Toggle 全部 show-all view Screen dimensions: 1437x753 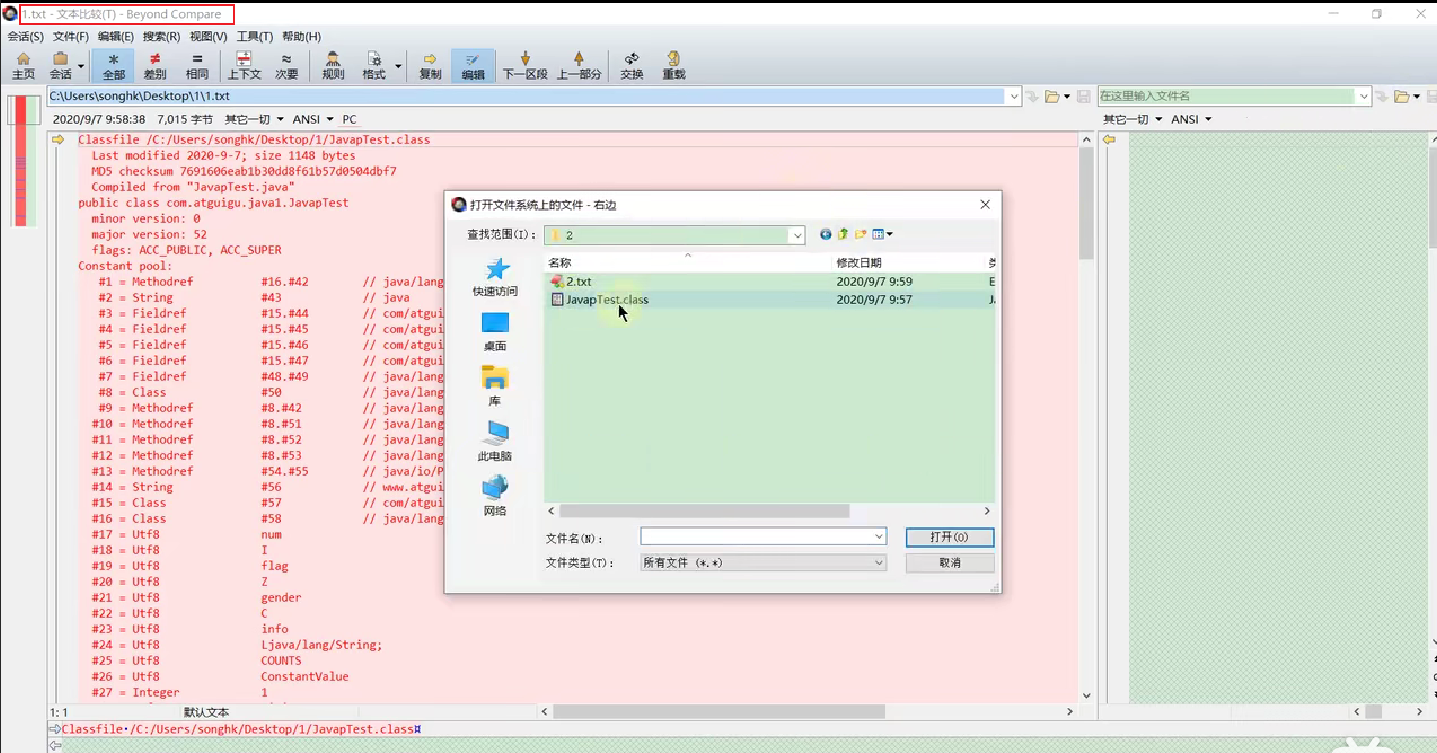114,66
